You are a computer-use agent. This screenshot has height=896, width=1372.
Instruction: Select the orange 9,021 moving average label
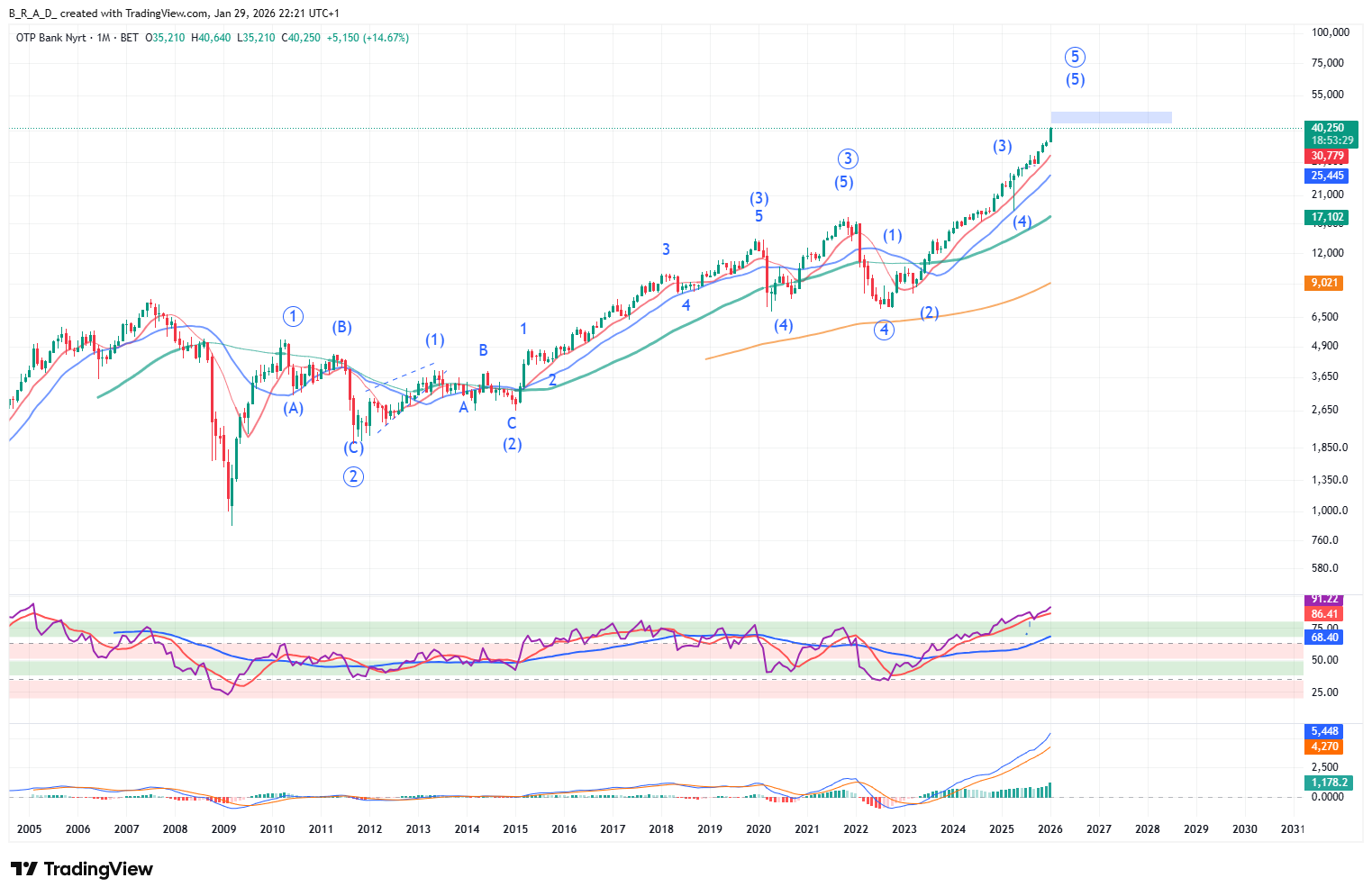click(x=1324, y=283)
